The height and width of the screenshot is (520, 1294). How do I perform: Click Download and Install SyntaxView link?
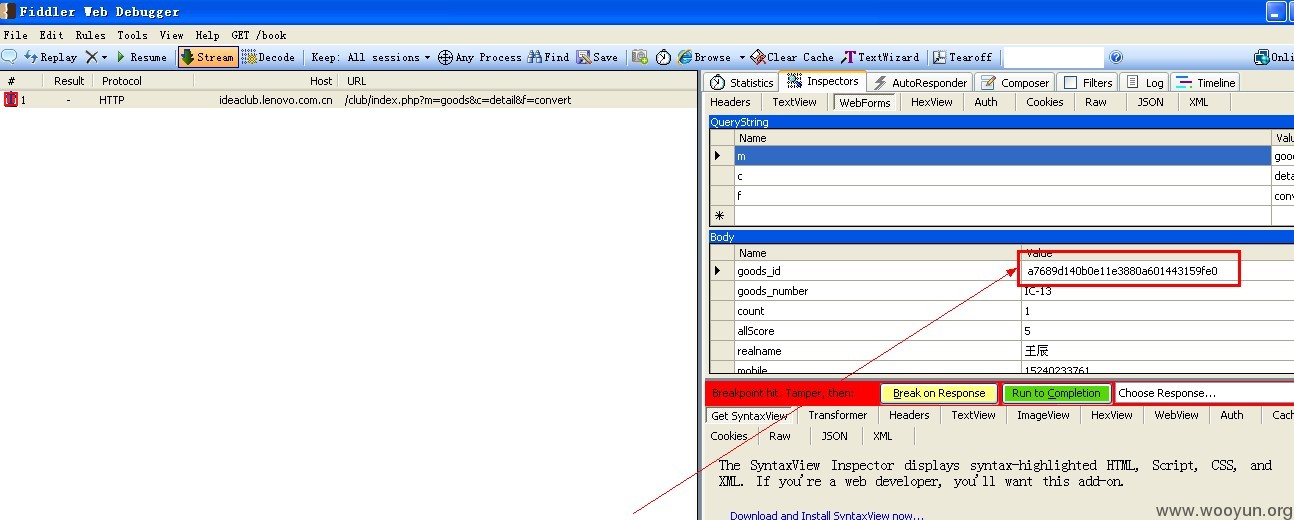click(827, 516)
